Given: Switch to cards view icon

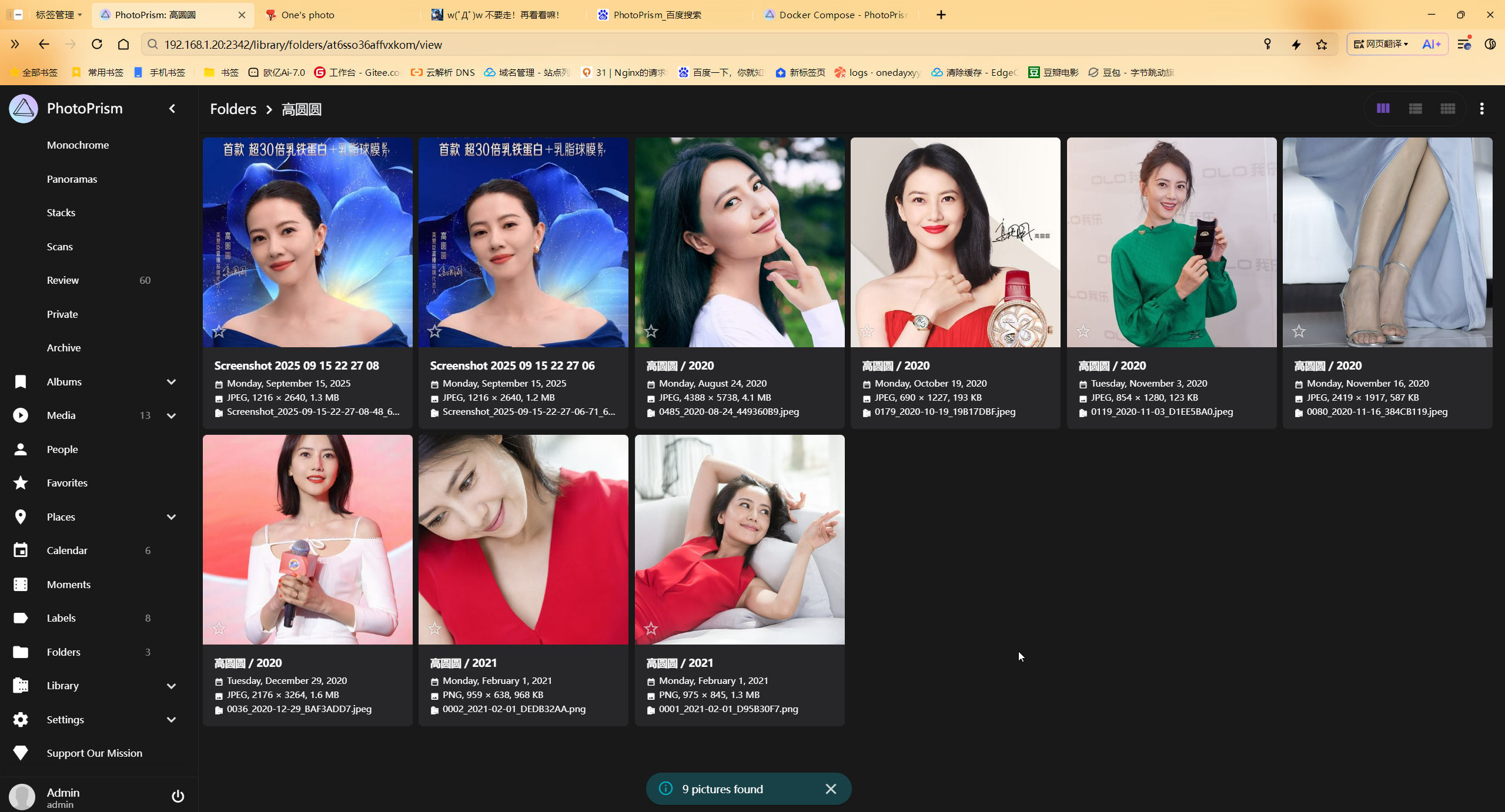Looking at the screenshot, I should 1383,109.
